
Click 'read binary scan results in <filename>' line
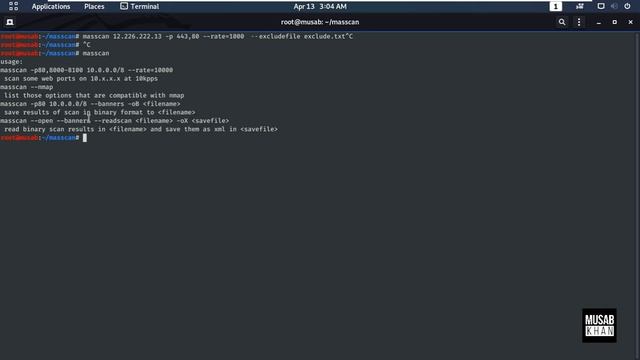click(141, 129)
